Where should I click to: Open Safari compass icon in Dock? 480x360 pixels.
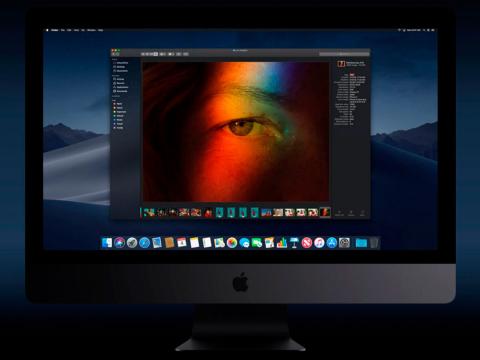click(x=144, y=243)
